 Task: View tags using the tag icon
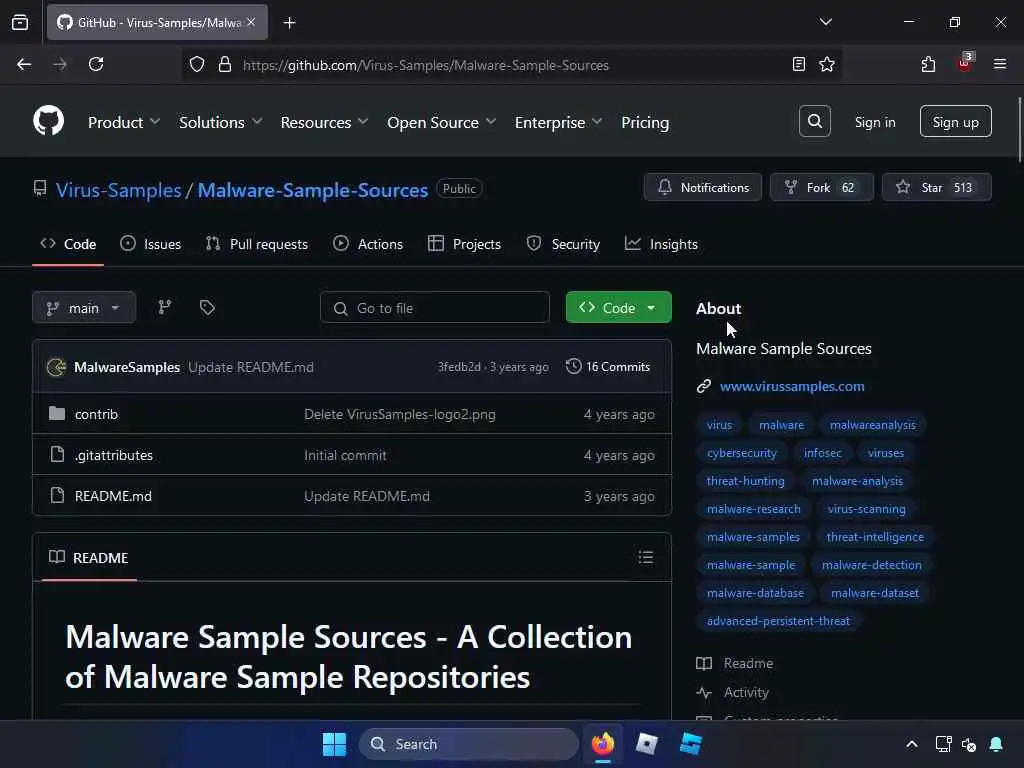pos(207,307)
